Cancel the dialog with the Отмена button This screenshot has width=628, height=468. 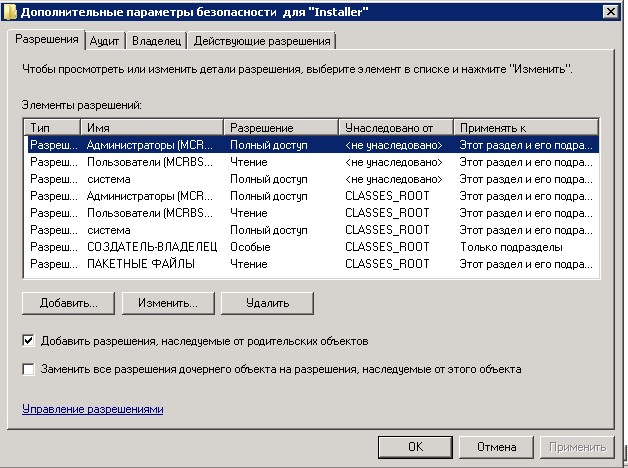(x=495, y=446)
